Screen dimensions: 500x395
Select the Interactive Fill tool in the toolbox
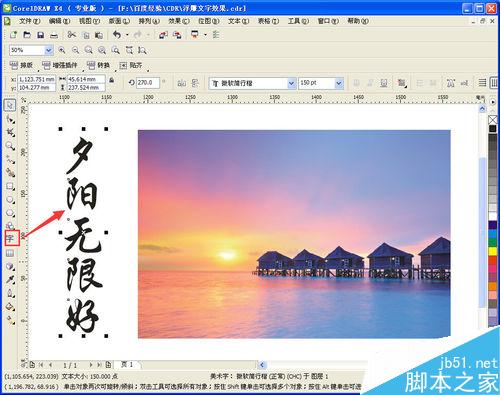click(10, 320)
